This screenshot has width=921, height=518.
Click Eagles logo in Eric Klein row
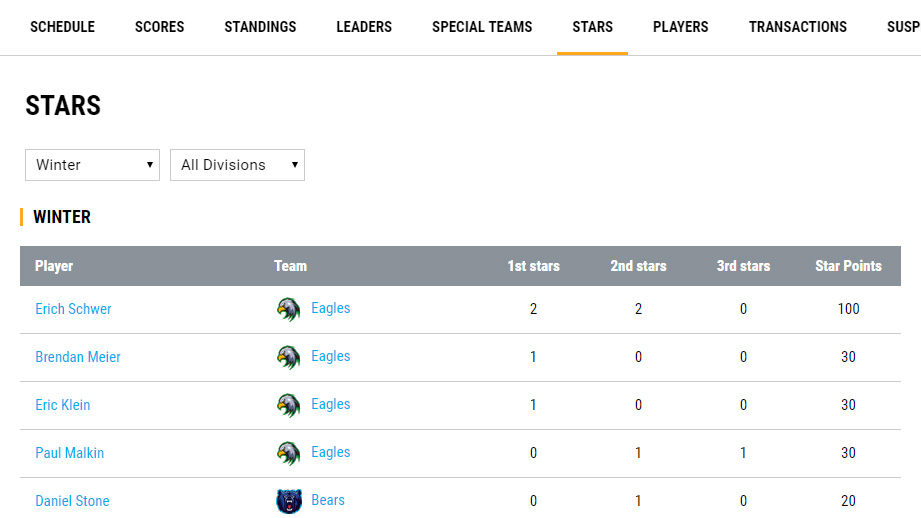[288, 405]
